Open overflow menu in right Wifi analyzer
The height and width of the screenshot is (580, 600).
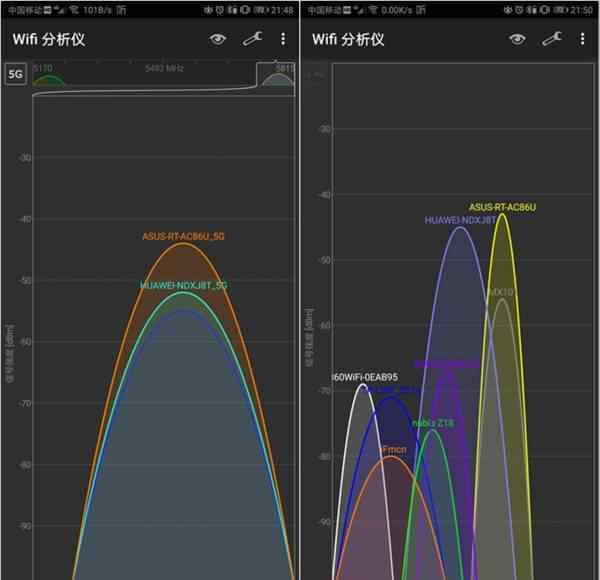[582, 39]
